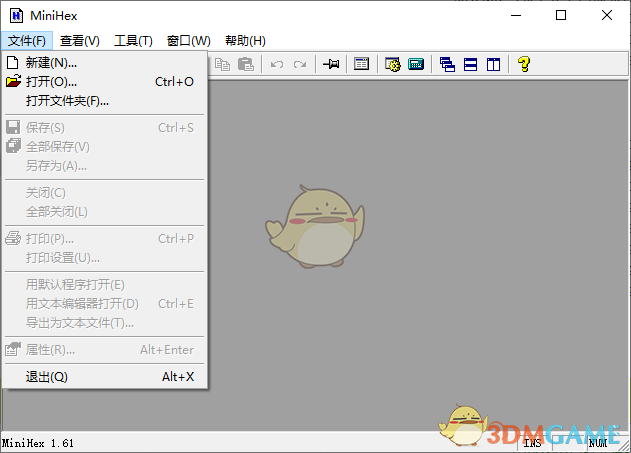Click the NUM status bar indicator
Viewport: 631px width, 453px height.
(x=598, y=443)
